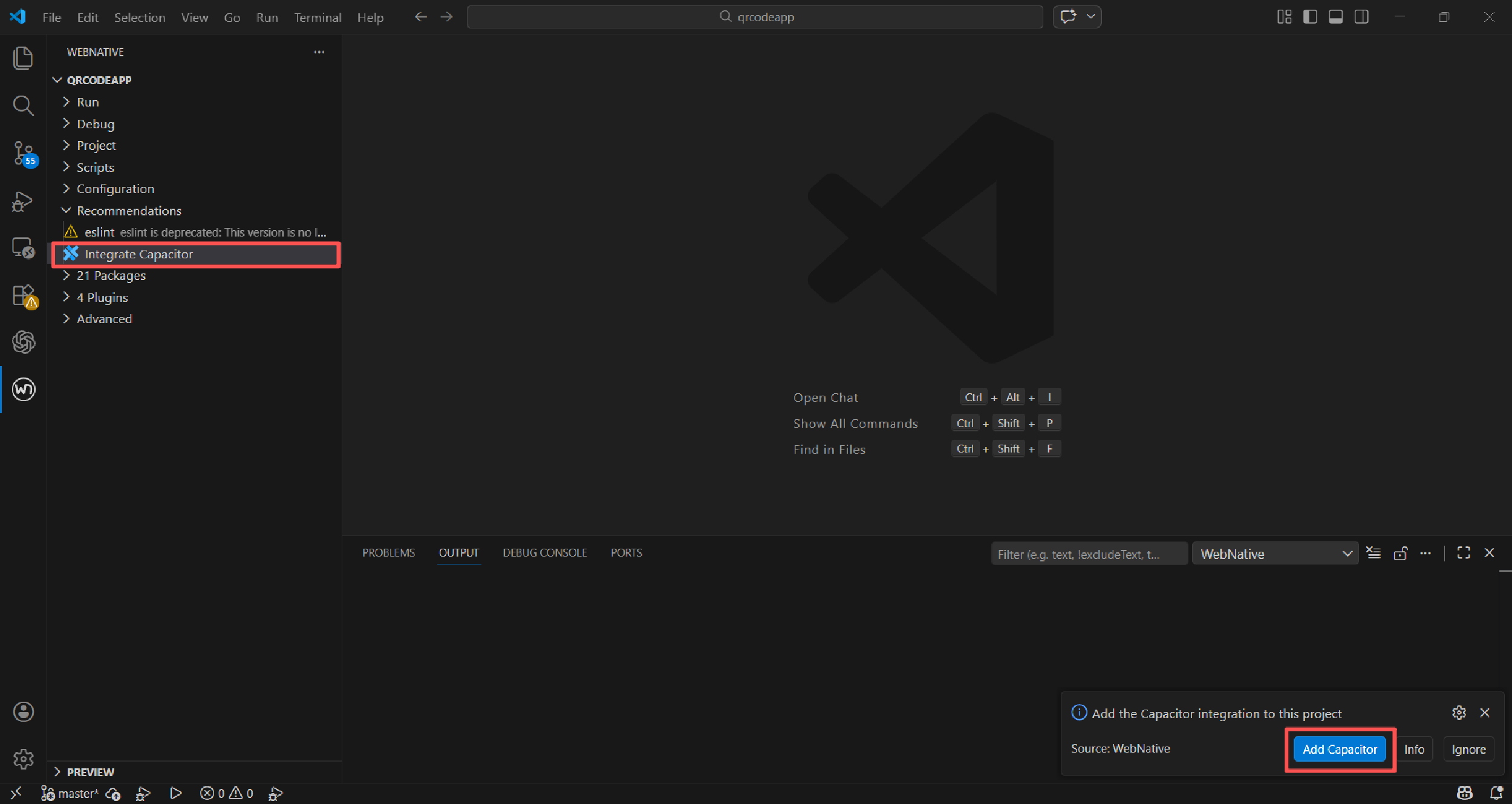1512x804 pixels.
Task: Toggle the Primary Side Bar
Action: 1310,17
